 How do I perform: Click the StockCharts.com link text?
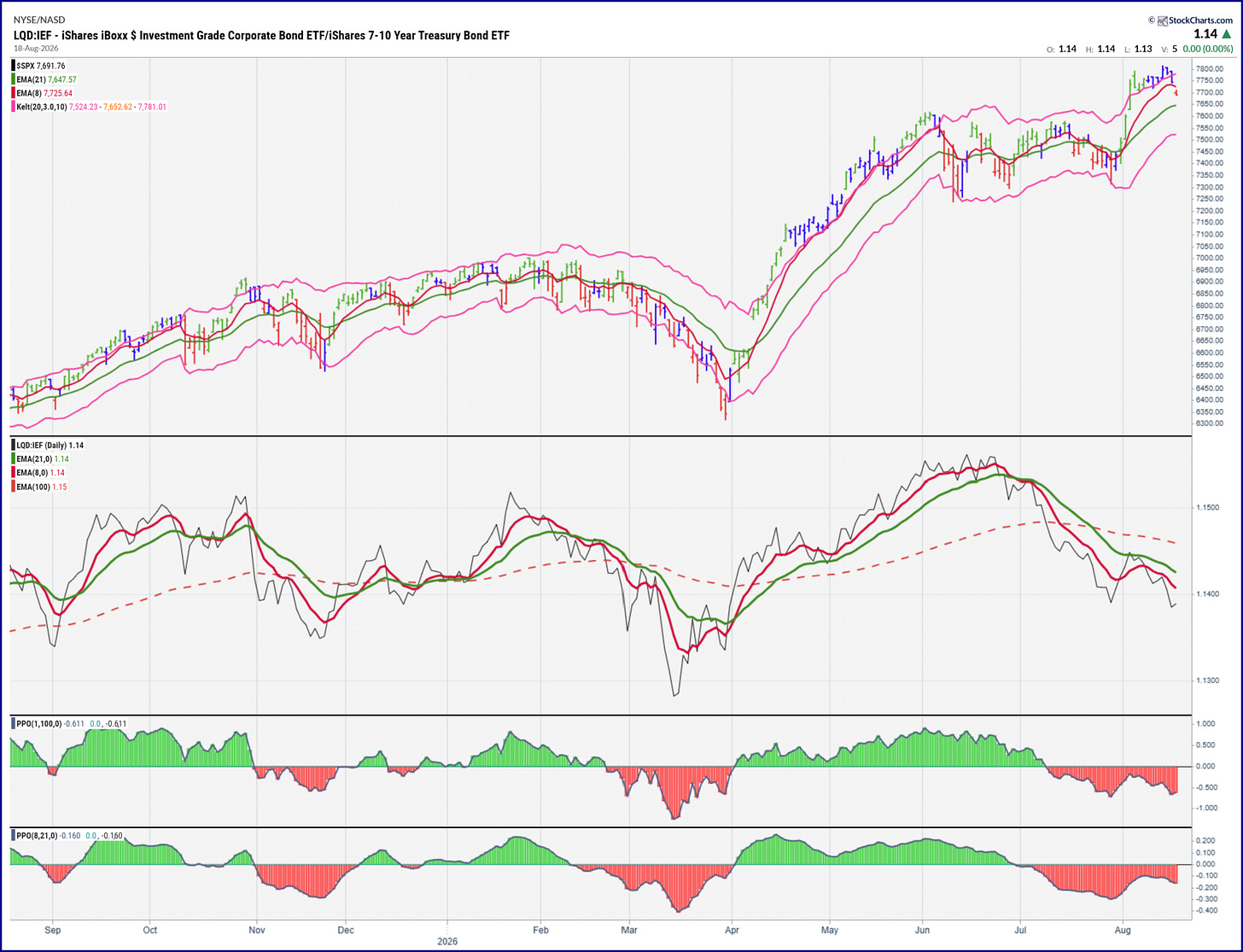(1202, 20)
